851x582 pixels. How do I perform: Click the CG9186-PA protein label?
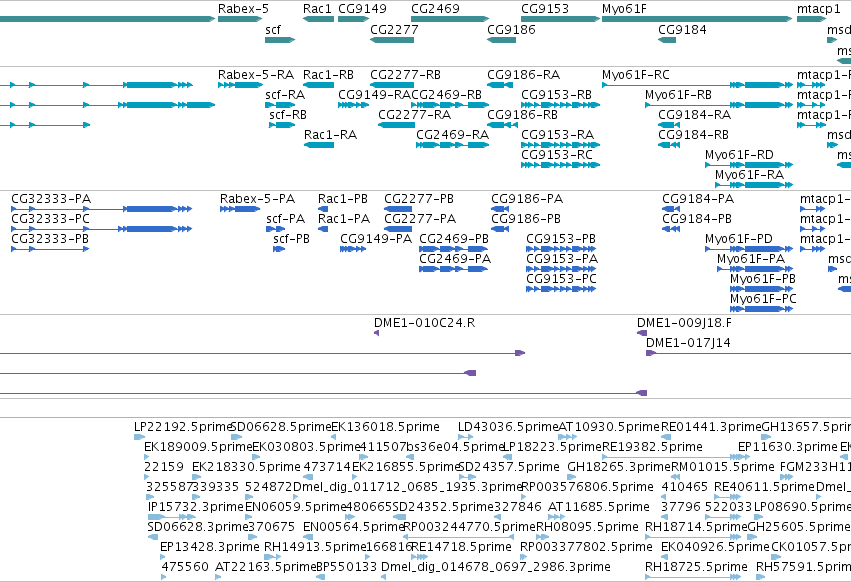point(527,199)
